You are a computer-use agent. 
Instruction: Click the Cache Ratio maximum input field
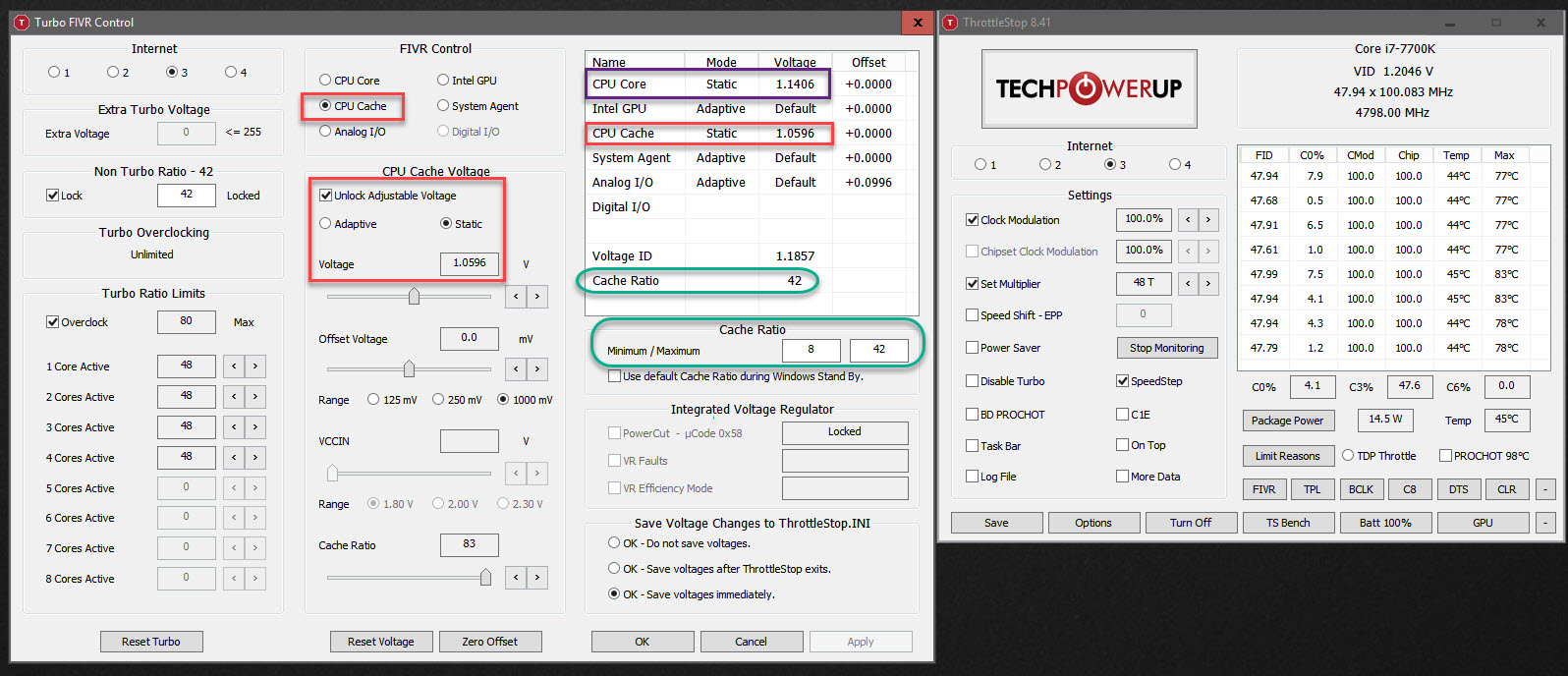click(878, 350)
